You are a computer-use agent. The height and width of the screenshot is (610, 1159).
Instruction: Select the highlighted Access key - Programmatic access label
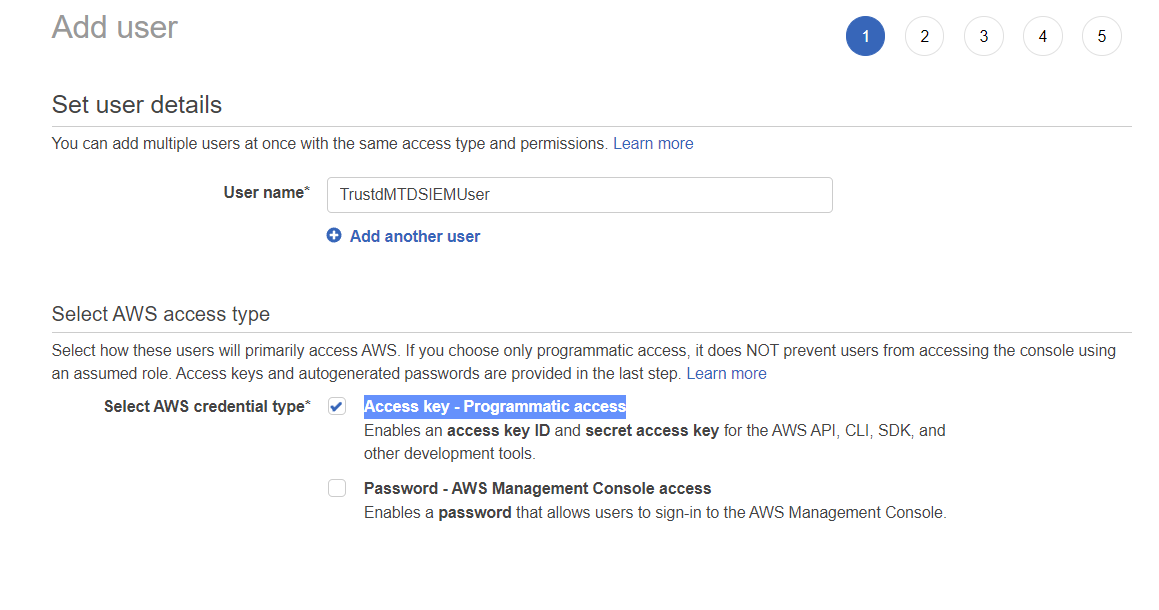pos(494,407)
